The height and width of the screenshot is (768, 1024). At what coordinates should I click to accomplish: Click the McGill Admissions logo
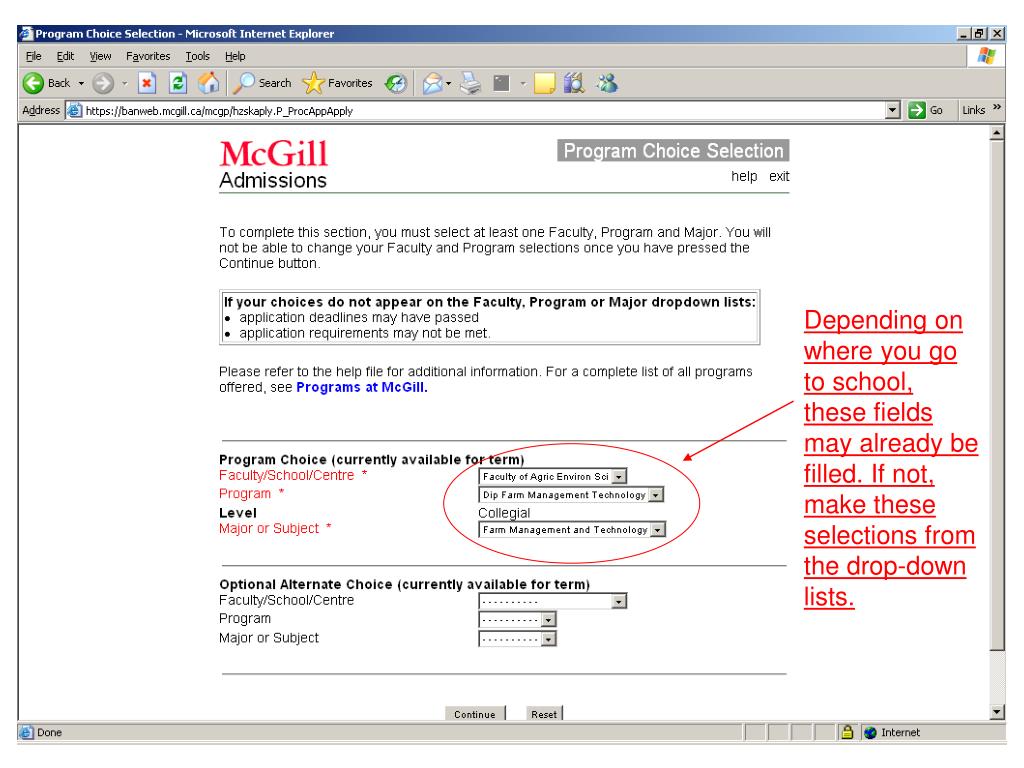274,165
